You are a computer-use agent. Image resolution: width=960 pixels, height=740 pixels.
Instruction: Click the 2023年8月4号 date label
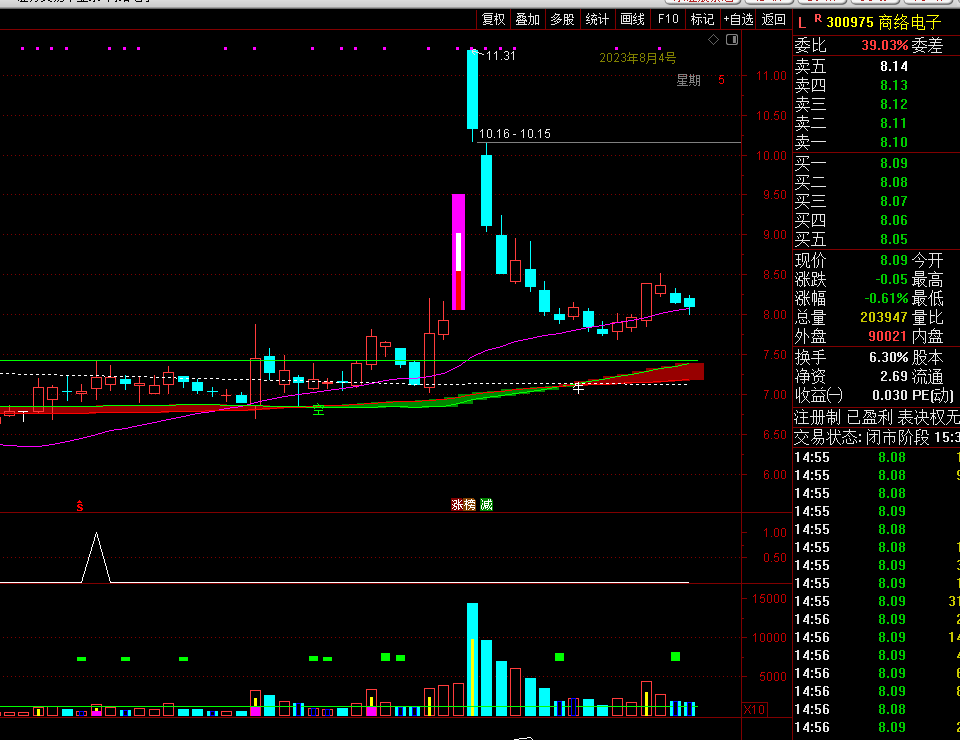(x=637, y=58)
